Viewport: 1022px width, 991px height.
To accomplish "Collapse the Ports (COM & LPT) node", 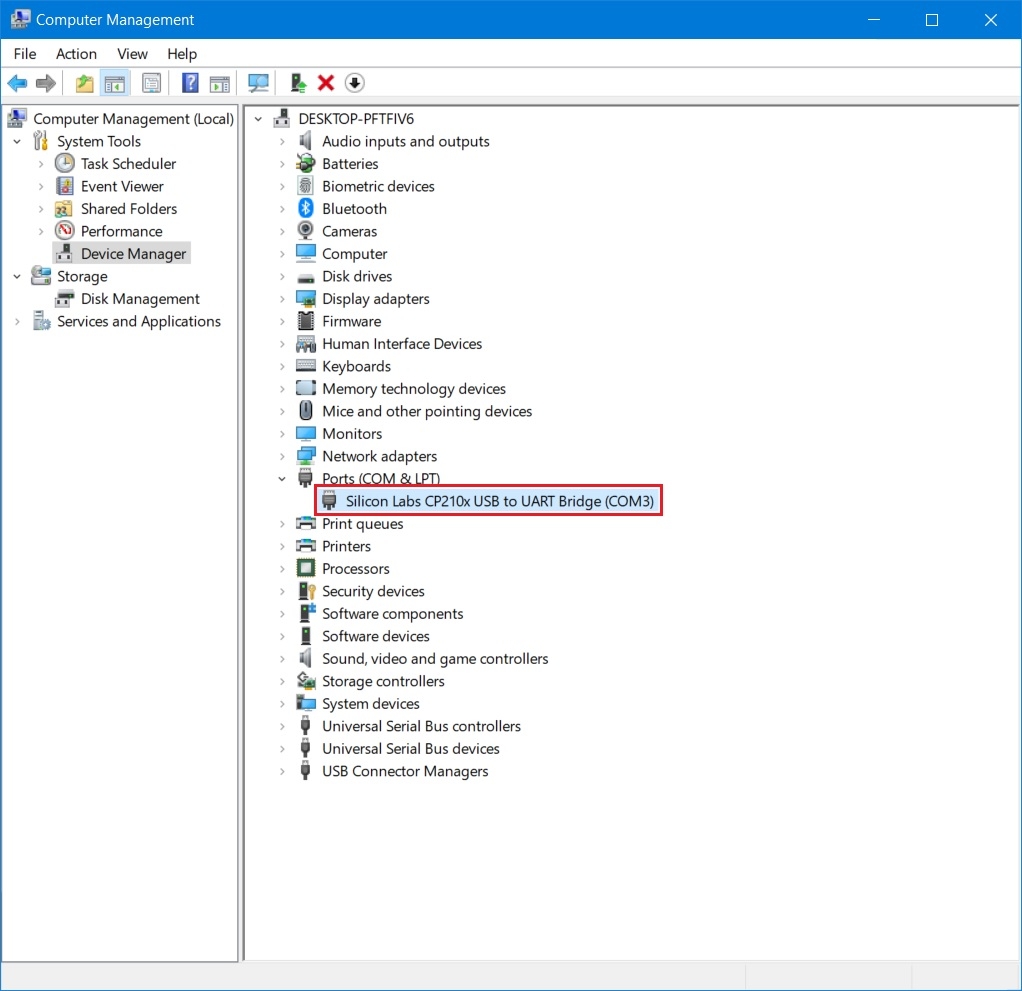I will pos(282,479).
